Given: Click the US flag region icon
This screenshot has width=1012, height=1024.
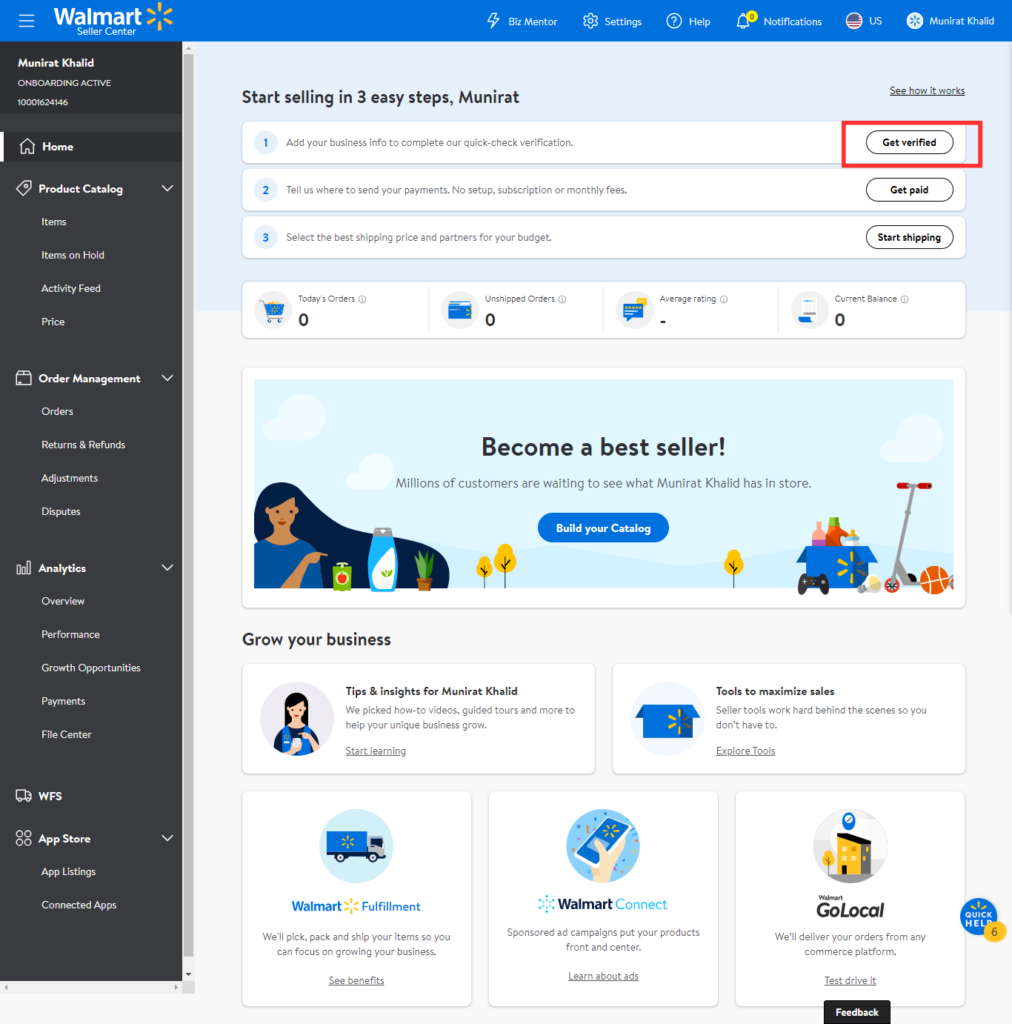Looking at the screenshot, I should 854,21.
